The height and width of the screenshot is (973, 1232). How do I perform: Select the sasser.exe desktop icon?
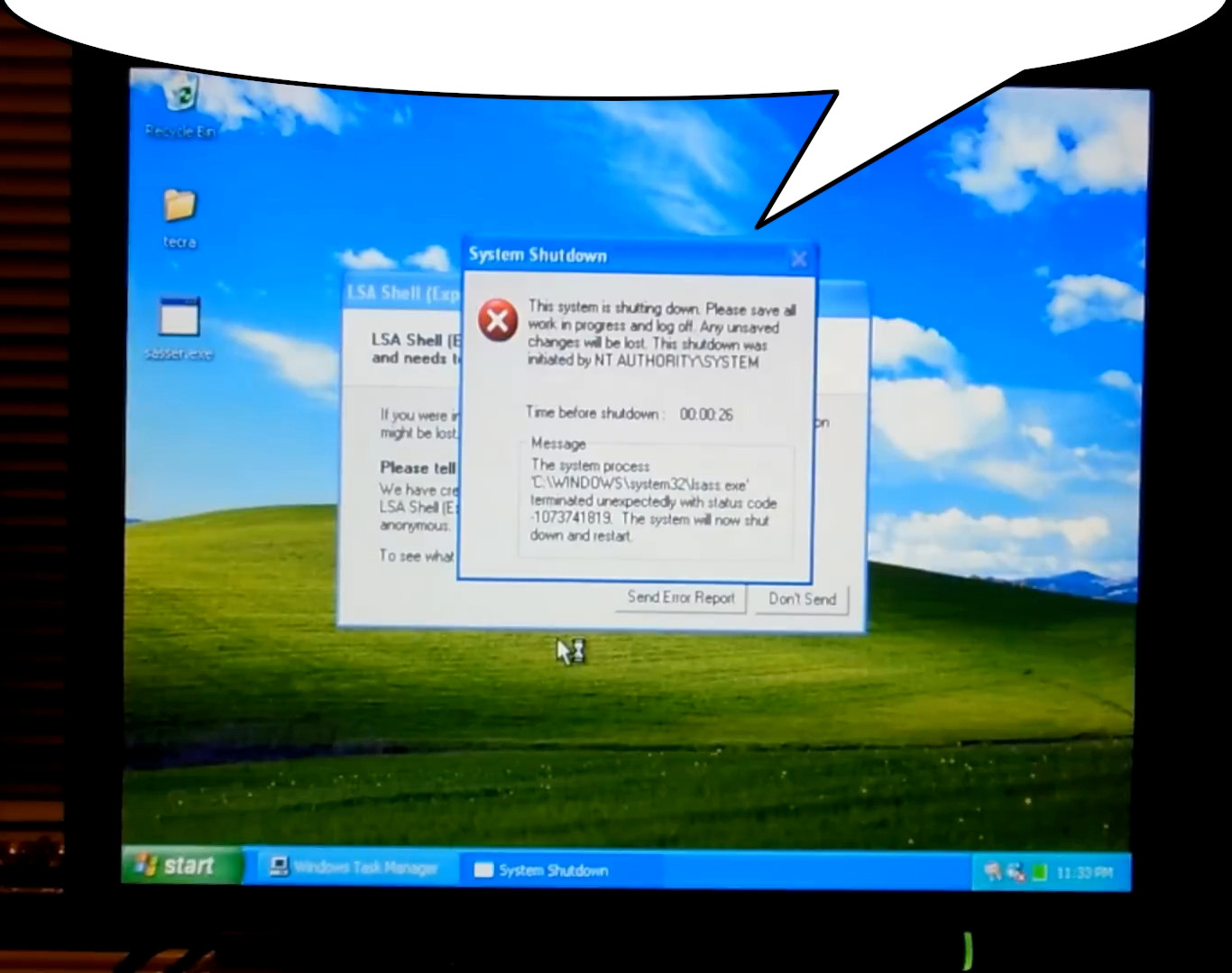pyautogui.click(x=179, y=319)
